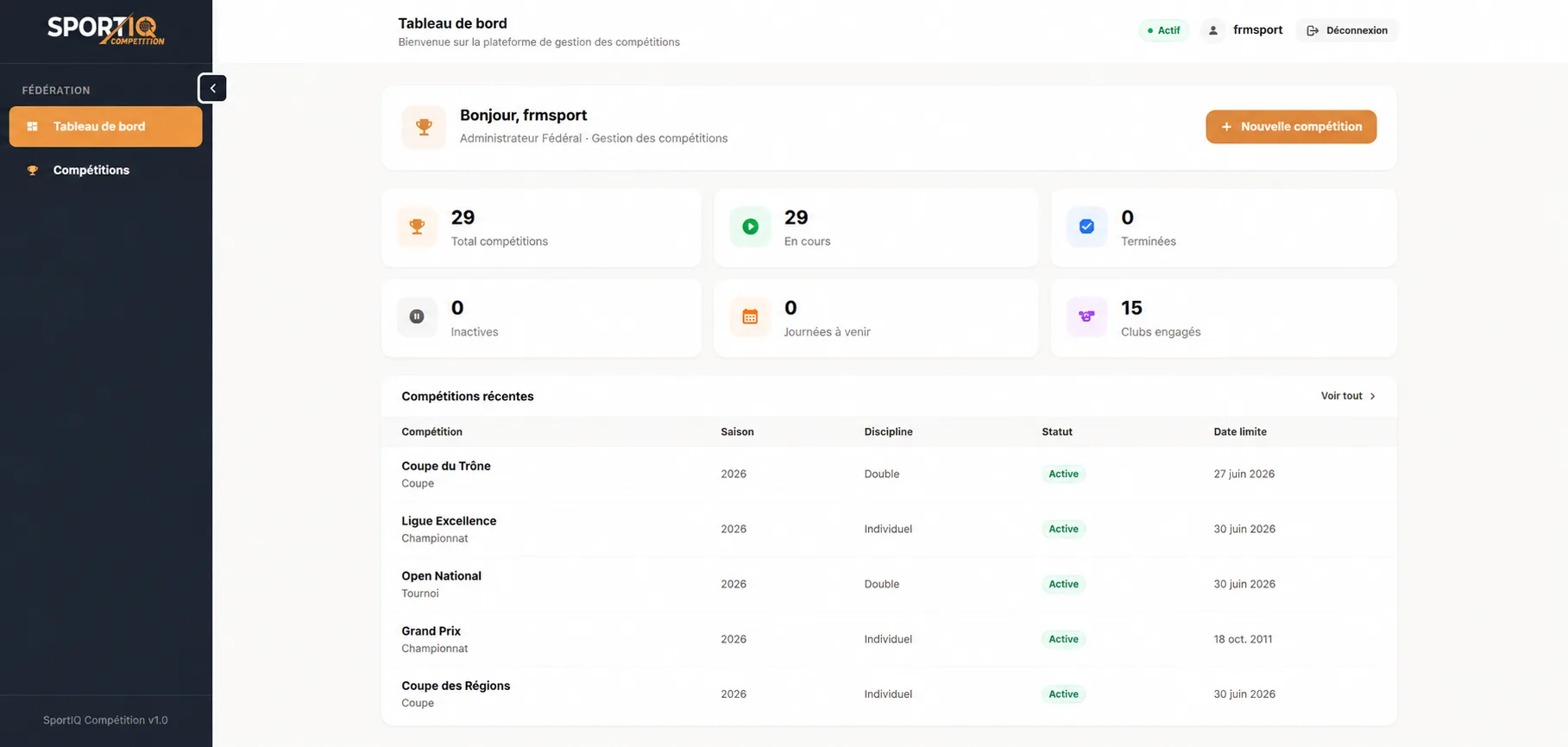Click the purple Clubs engagés icon
The height and width of the screenshot is (747, 1568).
click(x=1086, y=317)
